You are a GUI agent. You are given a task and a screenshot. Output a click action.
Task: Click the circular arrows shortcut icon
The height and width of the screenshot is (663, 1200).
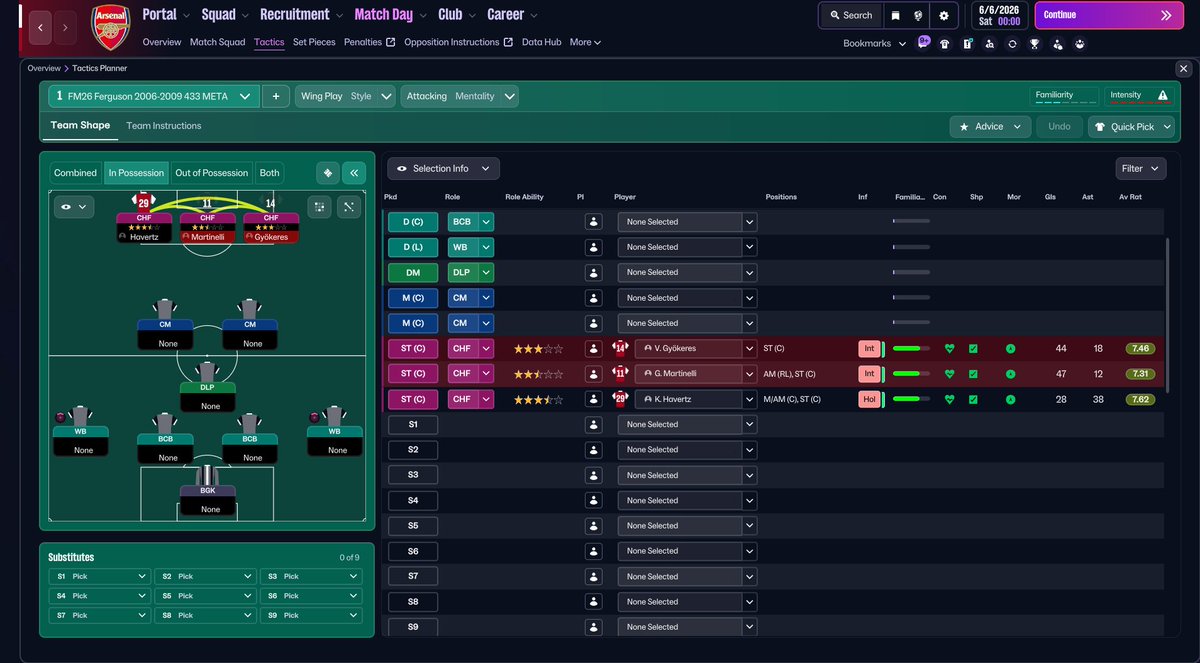pos(1012,44)
